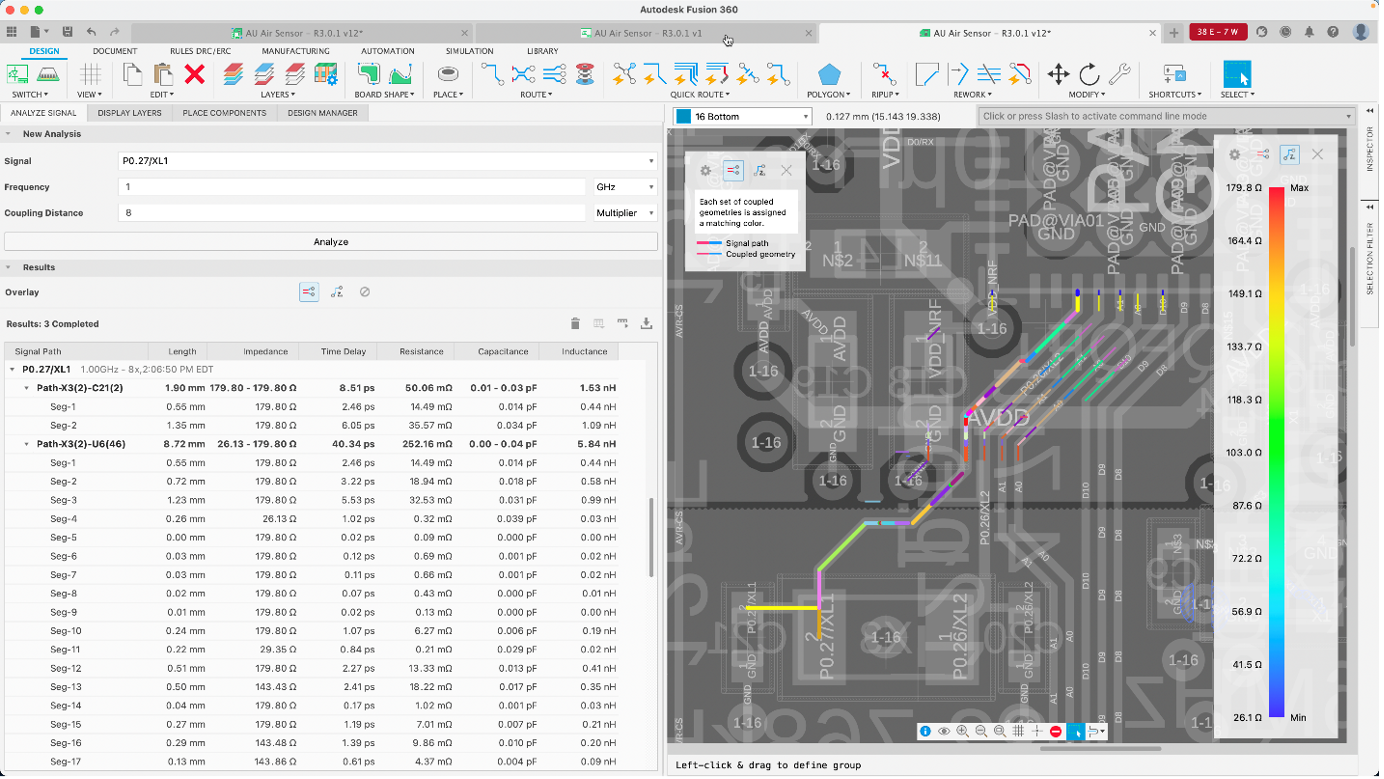The width and height of the screenshot is (1384, 779).
Task: Switch to the DOCUMENT ribbon tab
Action: (115, 51)
